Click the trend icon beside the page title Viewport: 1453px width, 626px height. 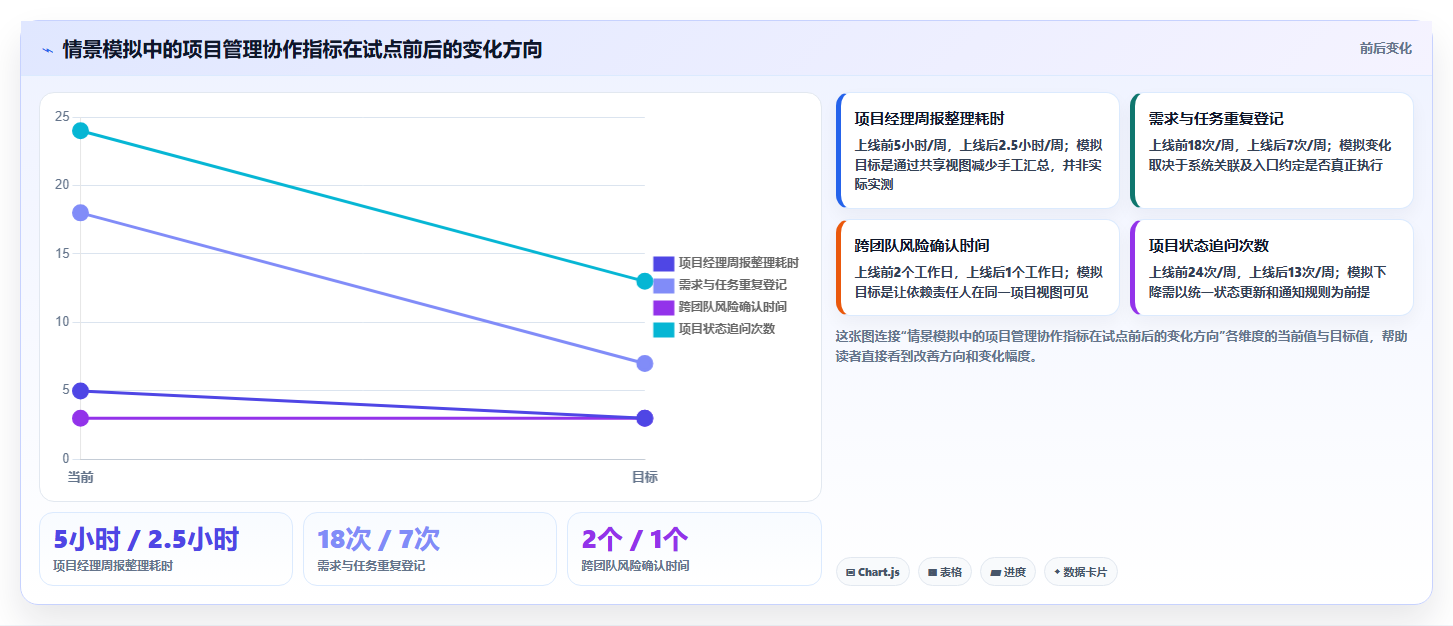47,49
